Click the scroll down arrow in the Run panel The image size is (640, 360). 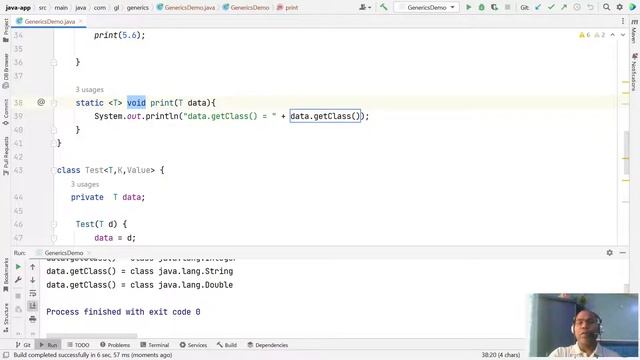(x=33, y=280)
